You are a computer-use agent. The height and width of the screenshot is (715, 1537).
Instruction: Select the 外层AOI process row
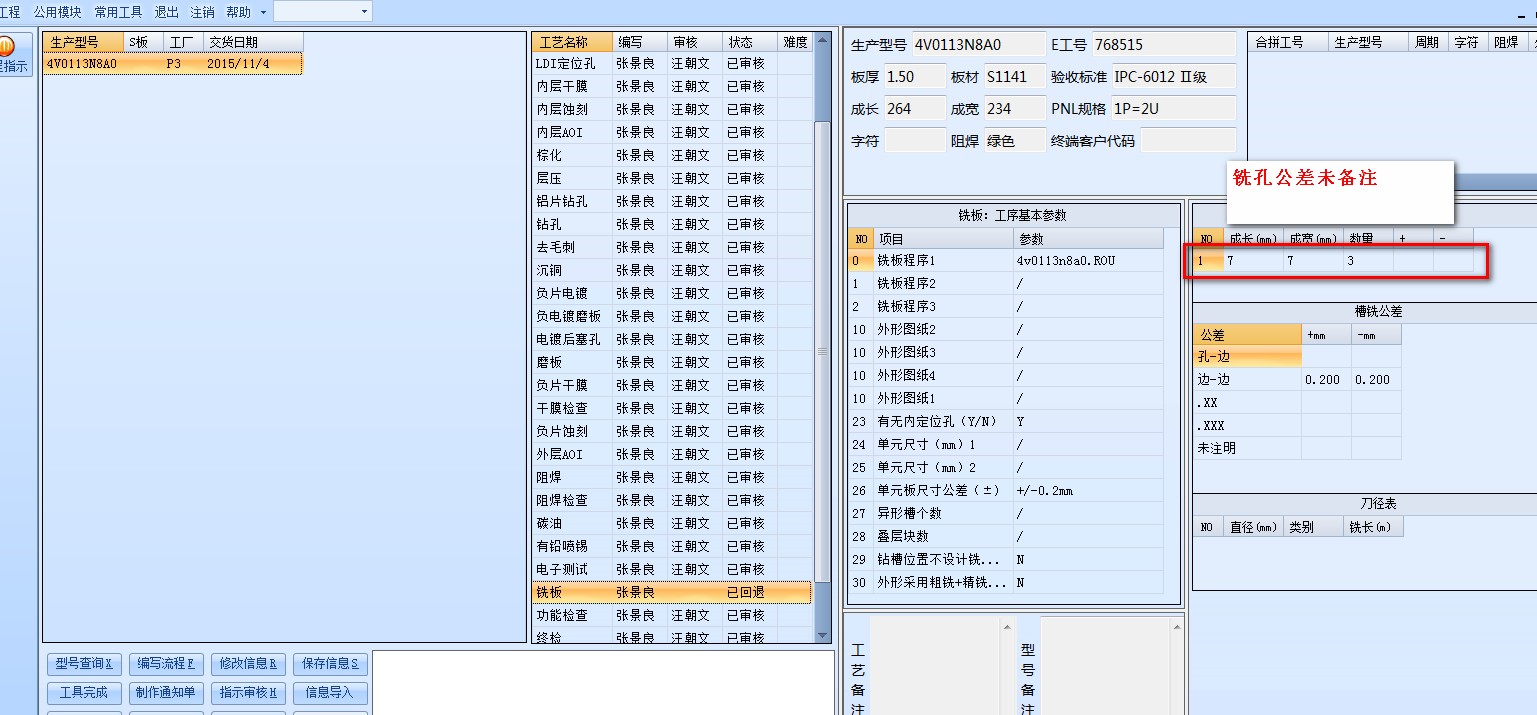click(x=672, y=454)
